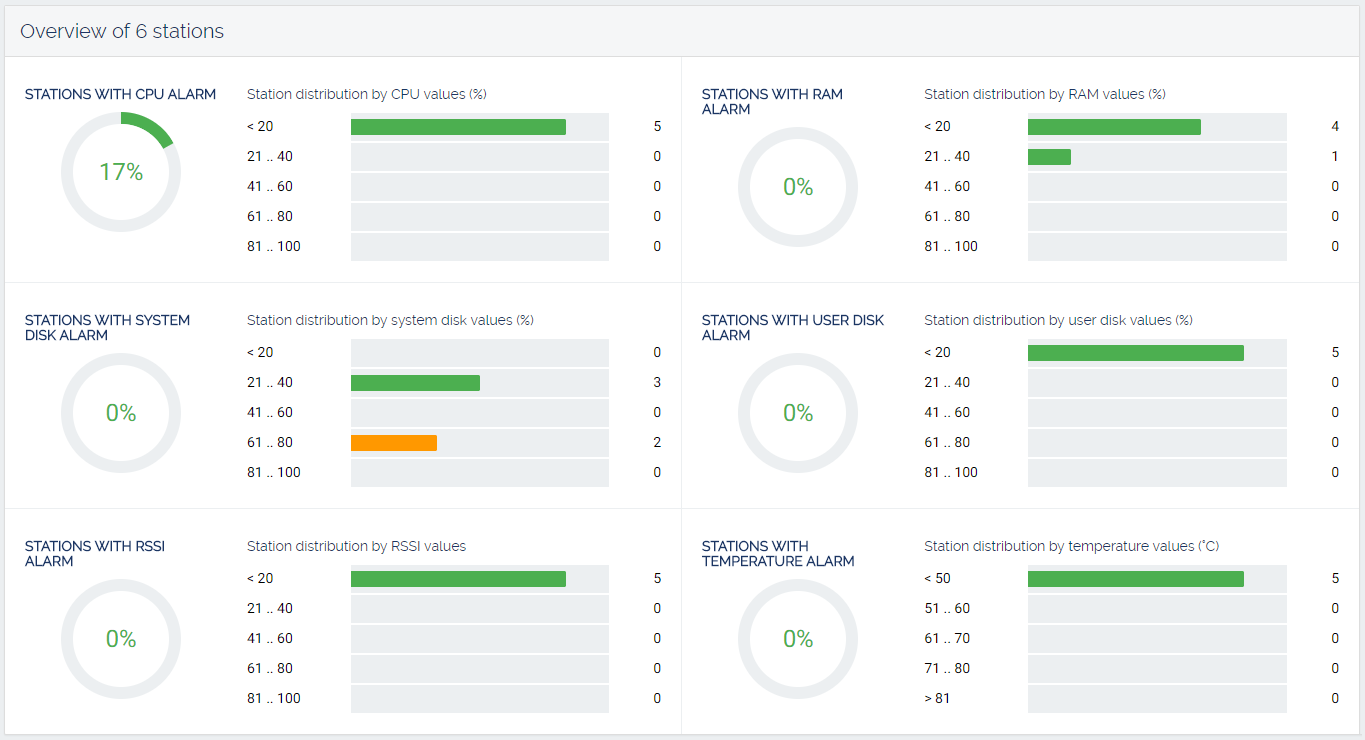1365x740 pixels.
Task: Click the green temperature '< 50' bar
Action: point(1135,579)
